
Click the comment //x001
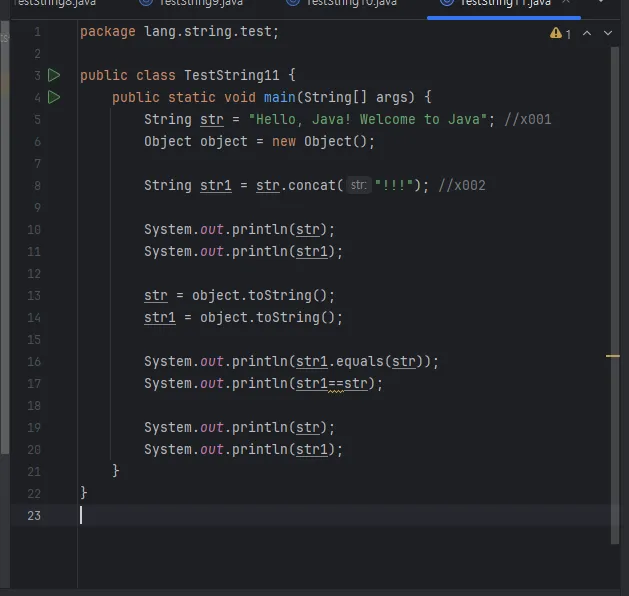pyautogui.click(x=528, y=120)
